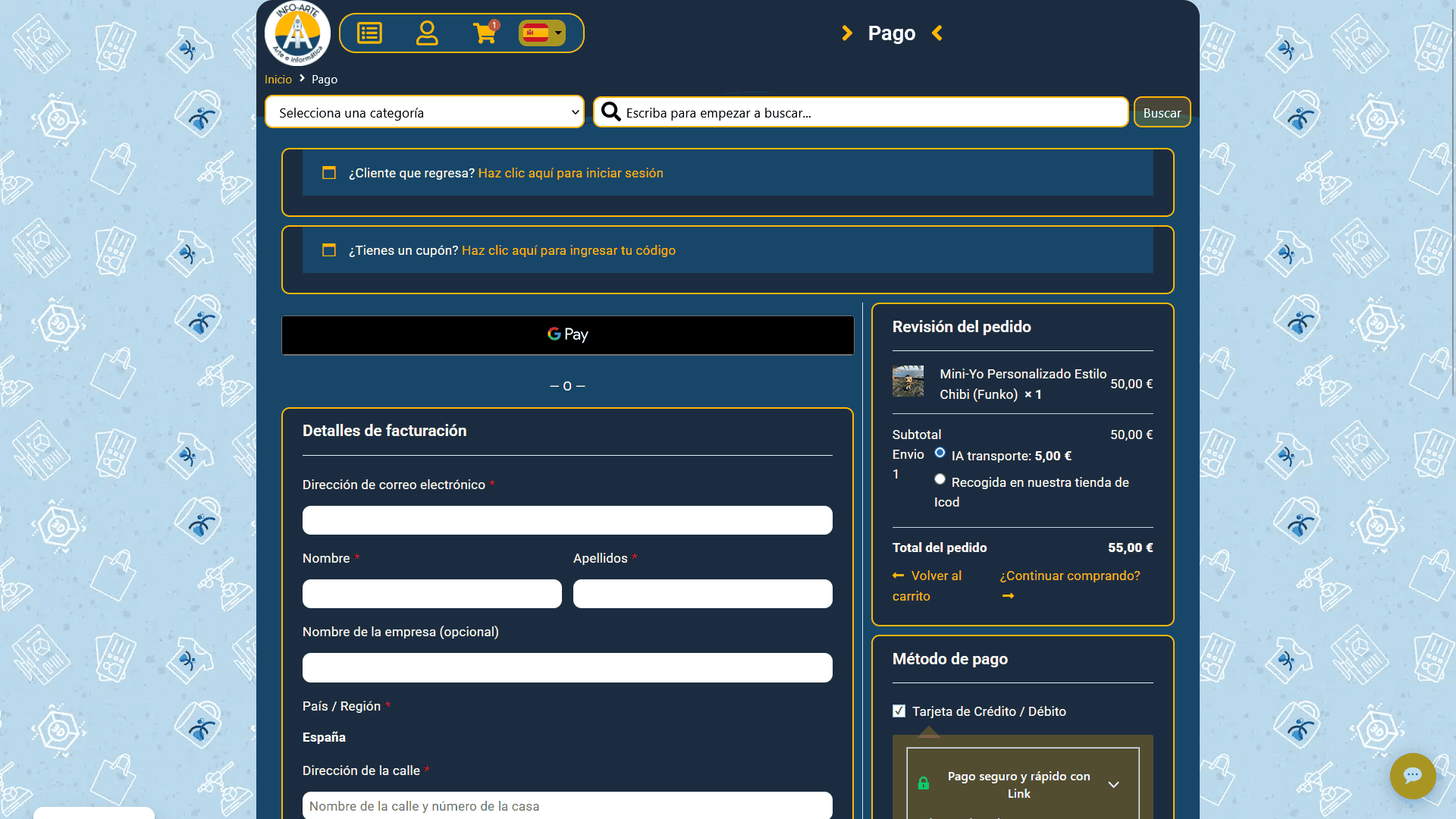The image size is (1456, 819).
Task: Open the Spanish flag language dropdown
Action: pos(542,33)
